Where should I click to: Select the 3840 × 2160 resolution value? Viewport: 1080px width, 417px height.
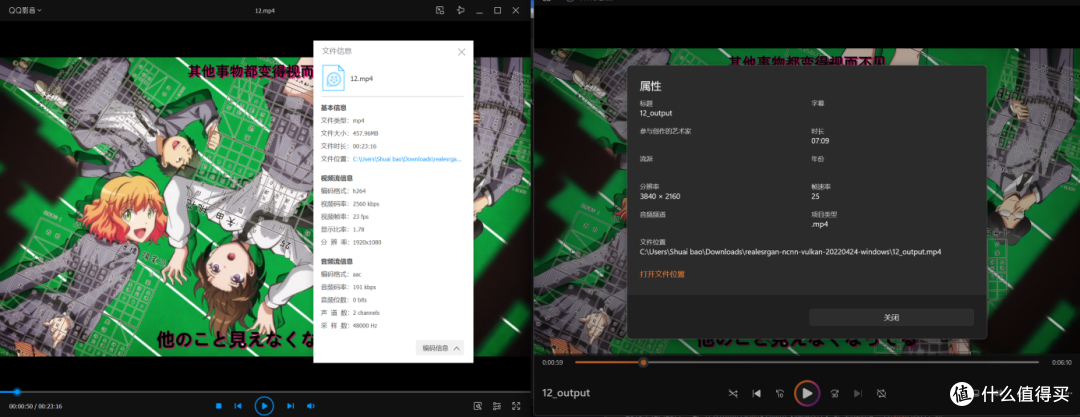coord(660,196)
